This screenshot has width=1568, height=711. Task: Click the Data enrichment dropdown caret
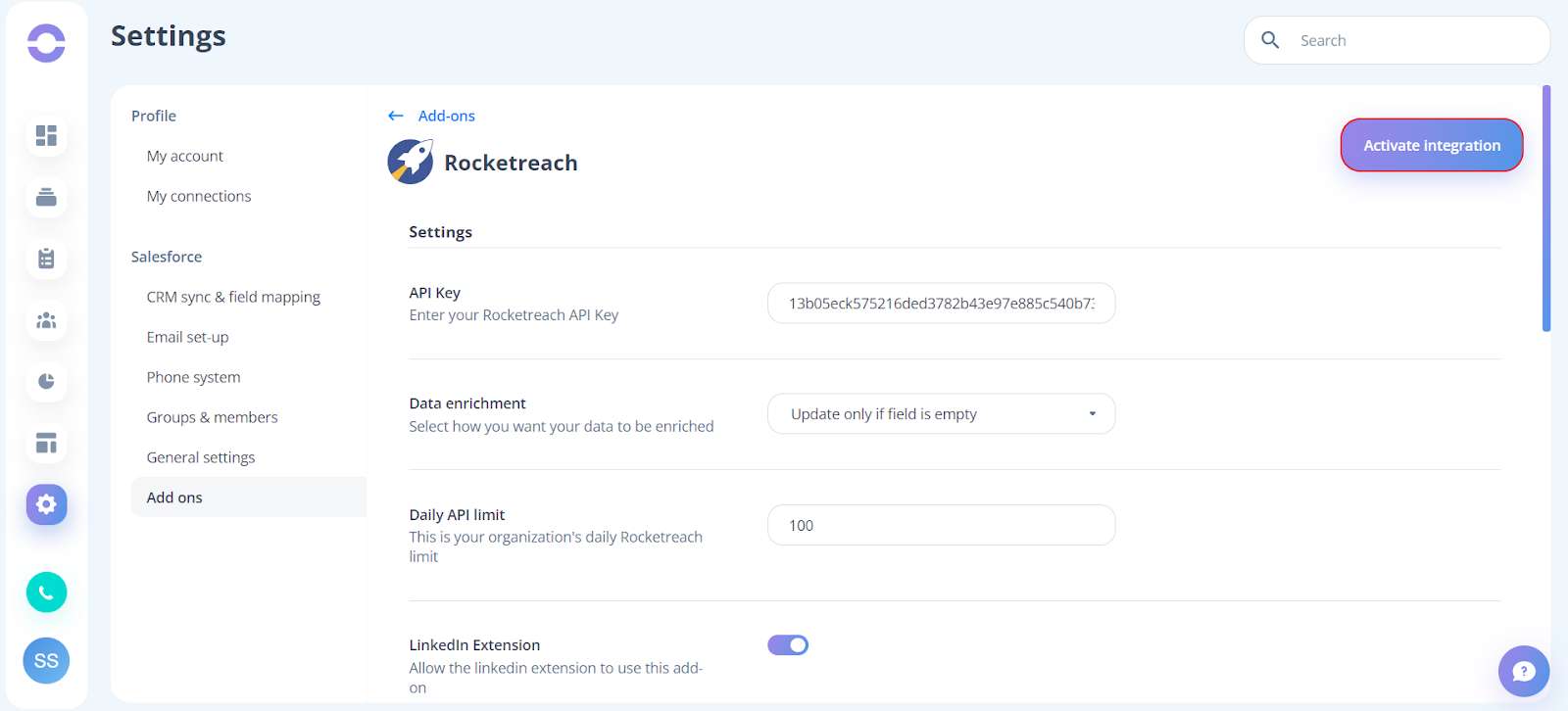point(1093,414)
